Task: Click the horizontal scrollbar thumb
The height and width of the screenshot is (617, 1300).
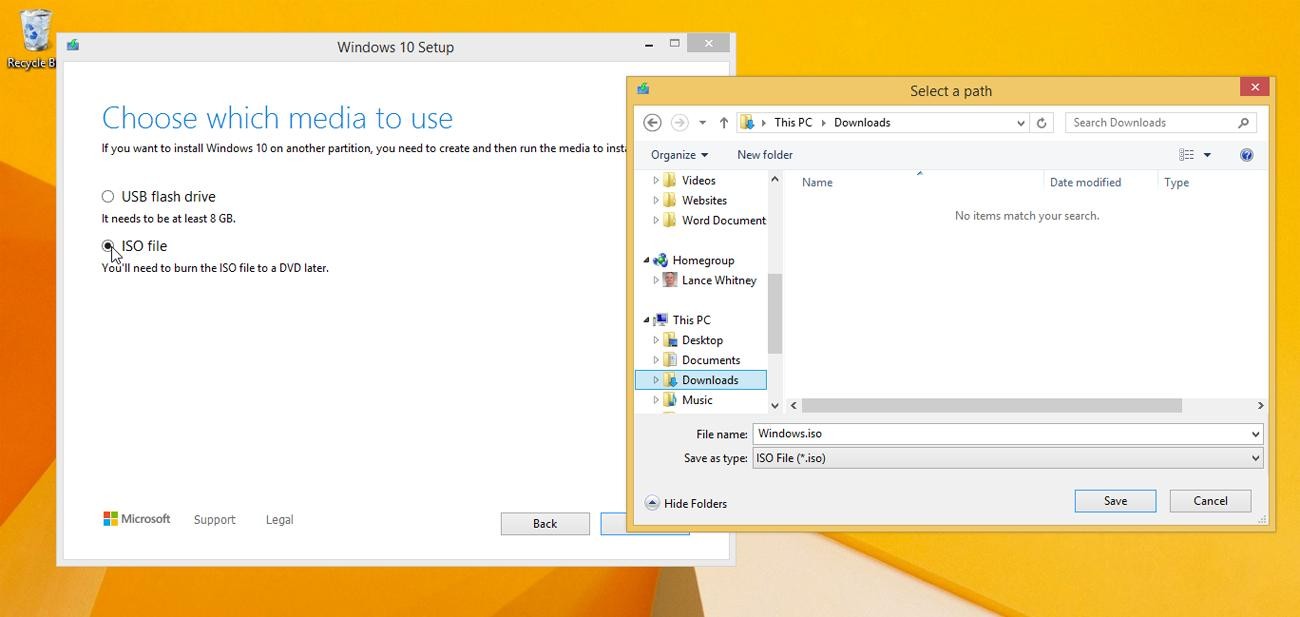Action: 992,406
